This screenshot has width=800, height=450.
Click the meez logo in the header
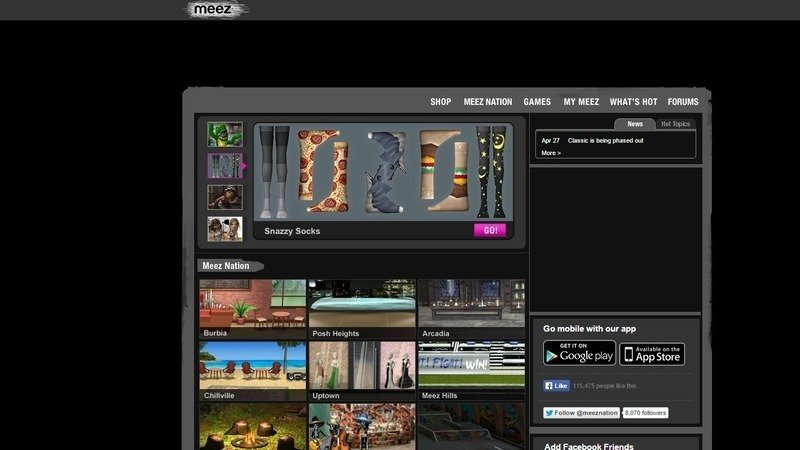tap(216, 10)
